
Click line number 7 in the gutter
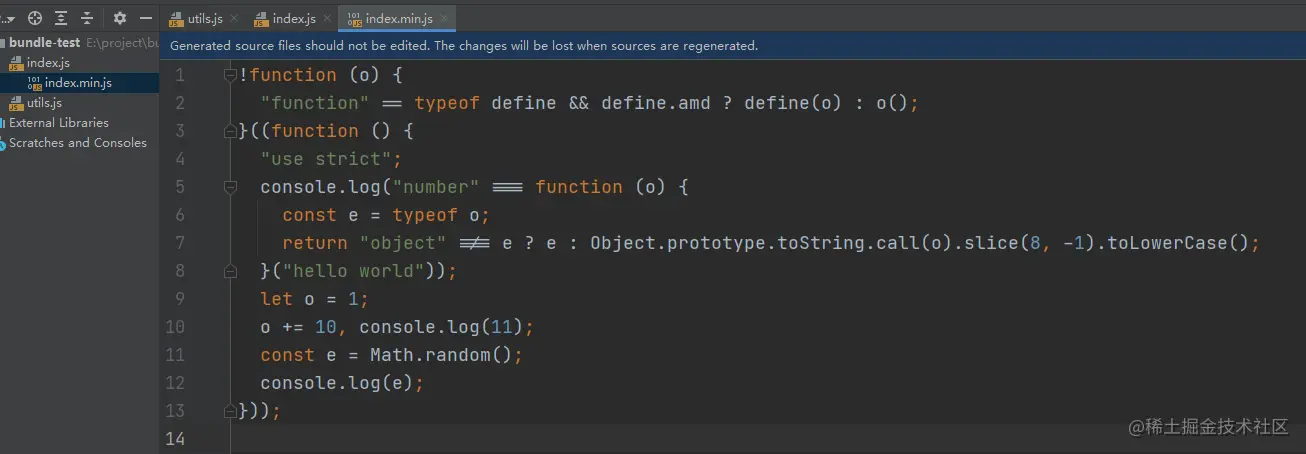(180, 242)
